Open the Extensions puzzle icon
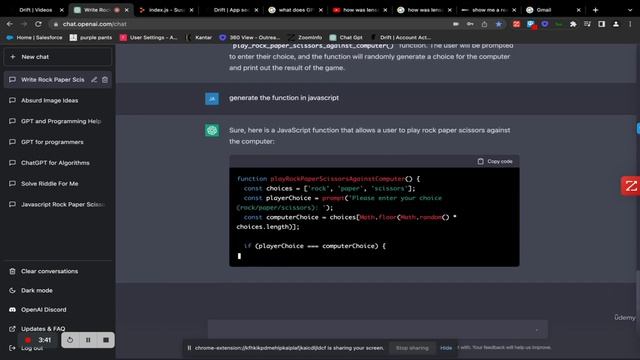The image size is (640, 360). (x=573, y=24)
